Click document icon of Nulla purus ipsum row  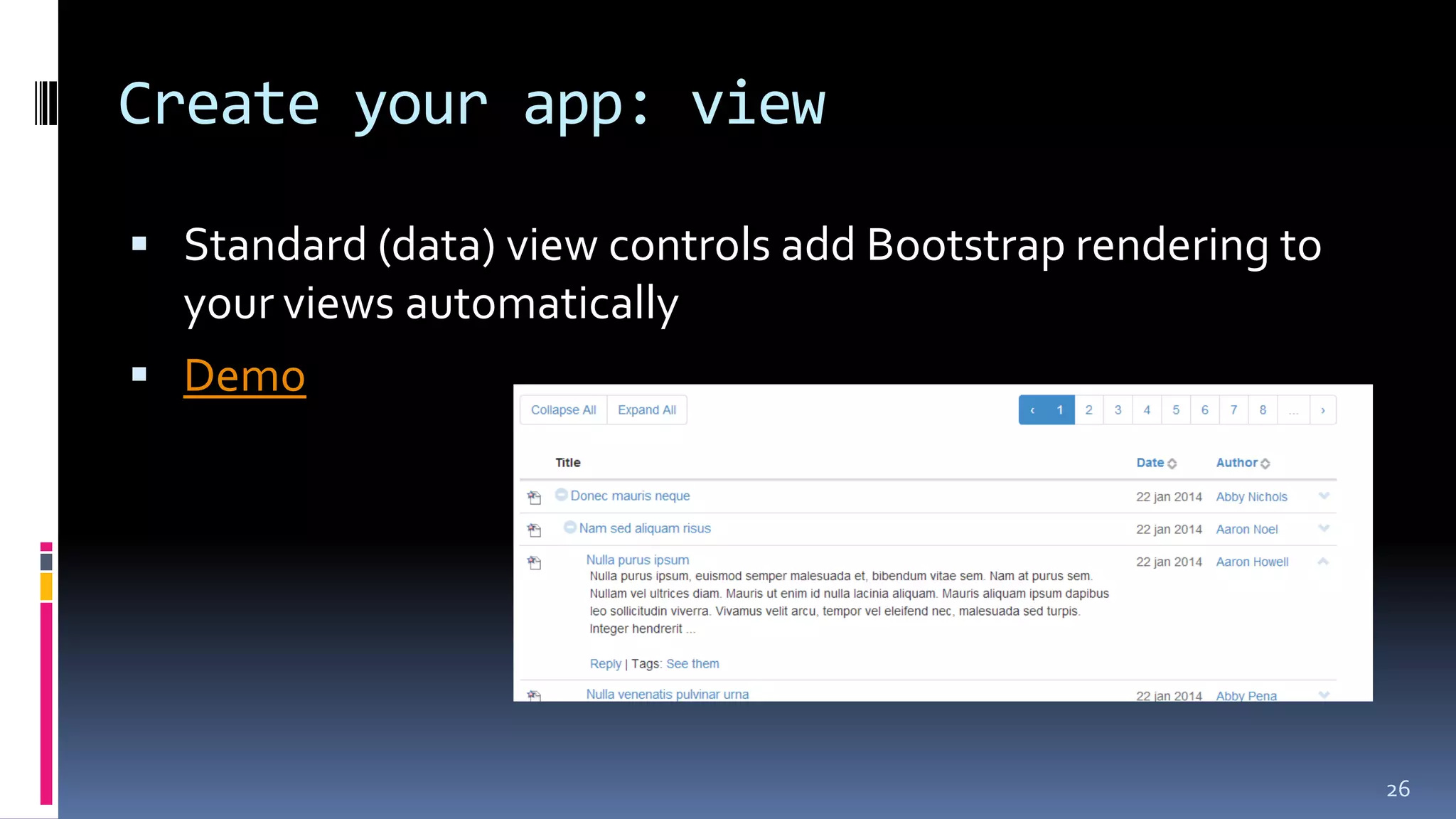pyautogui.click(x=535, y=562)
